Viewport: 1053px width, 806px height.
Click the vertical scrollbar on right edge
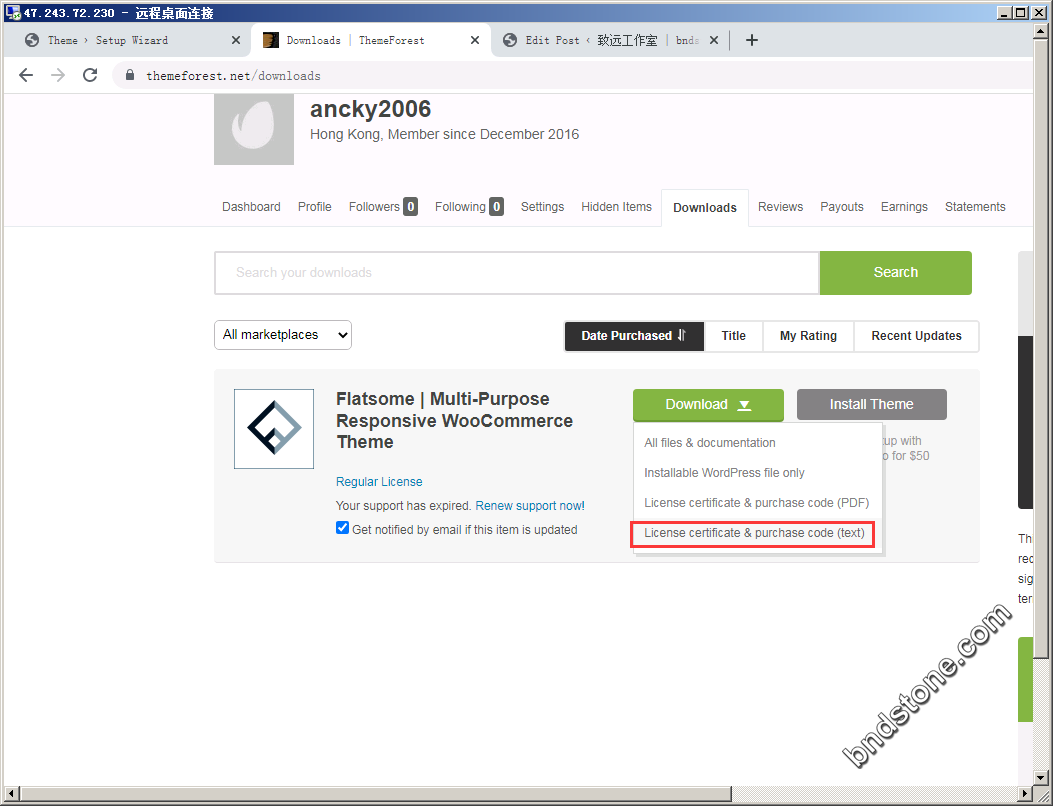click(1040, 349)
